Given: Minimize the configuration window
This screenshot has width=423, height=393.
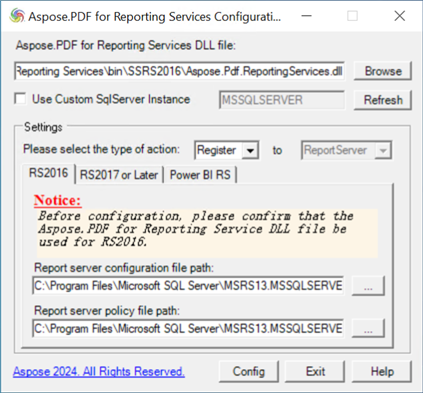Looking at the screenshot, I should [306, 16].
